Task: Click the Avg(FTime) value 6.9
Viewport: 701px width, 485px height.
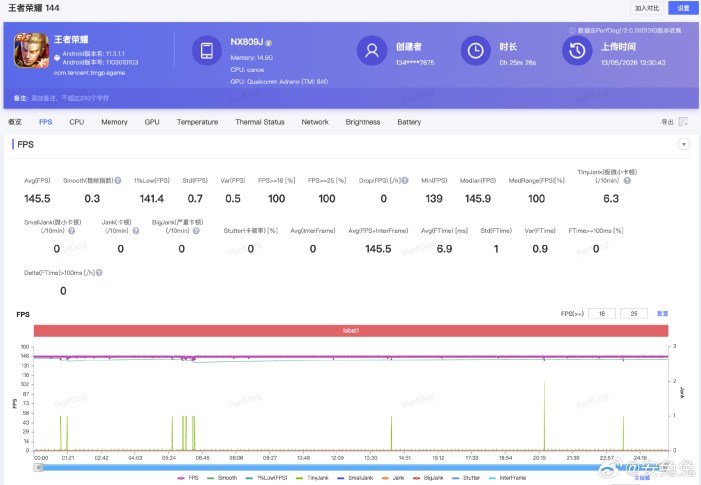Action: [444, 249]
